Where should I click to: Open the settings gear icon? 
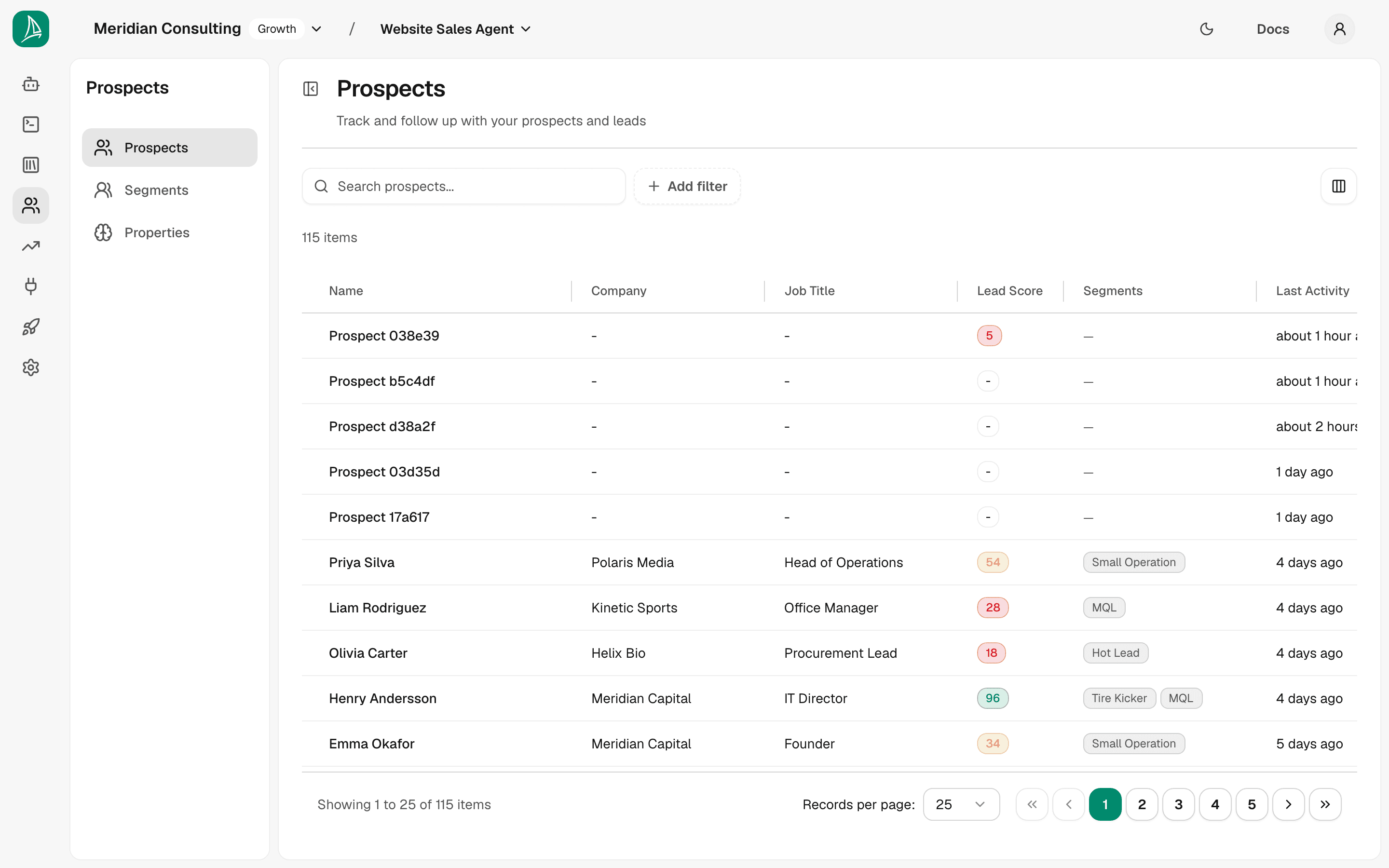click(x=31, y=367)
